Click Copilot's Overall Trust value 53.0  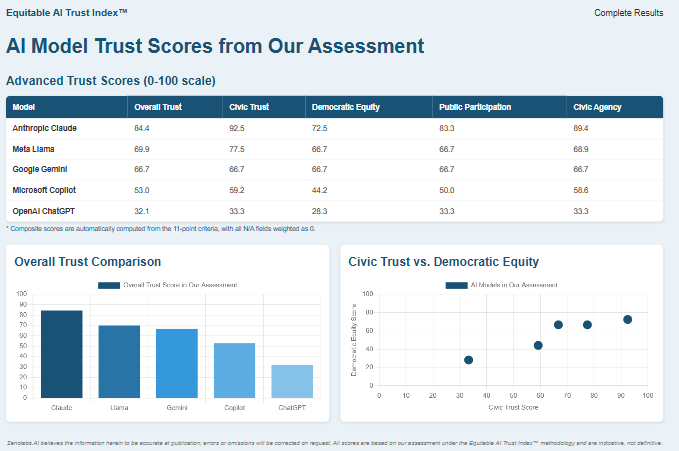tap(142, 190)
